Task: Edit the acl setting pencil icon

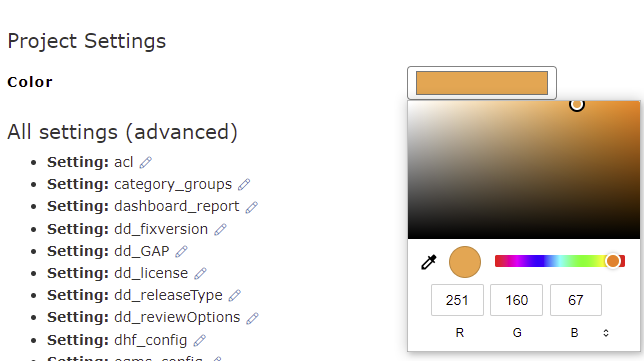Action: [145, 163]
